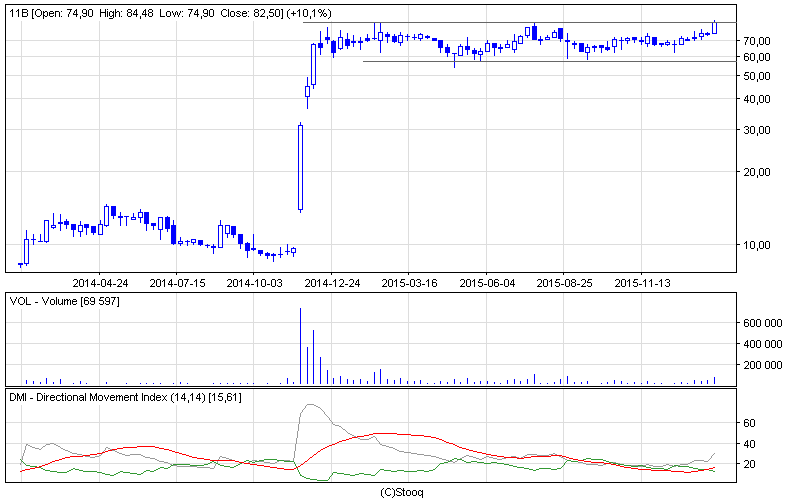The width and height of the screenshot is (800, 500).
Task: Click the 11B price header text
Action: pos(170,13)
